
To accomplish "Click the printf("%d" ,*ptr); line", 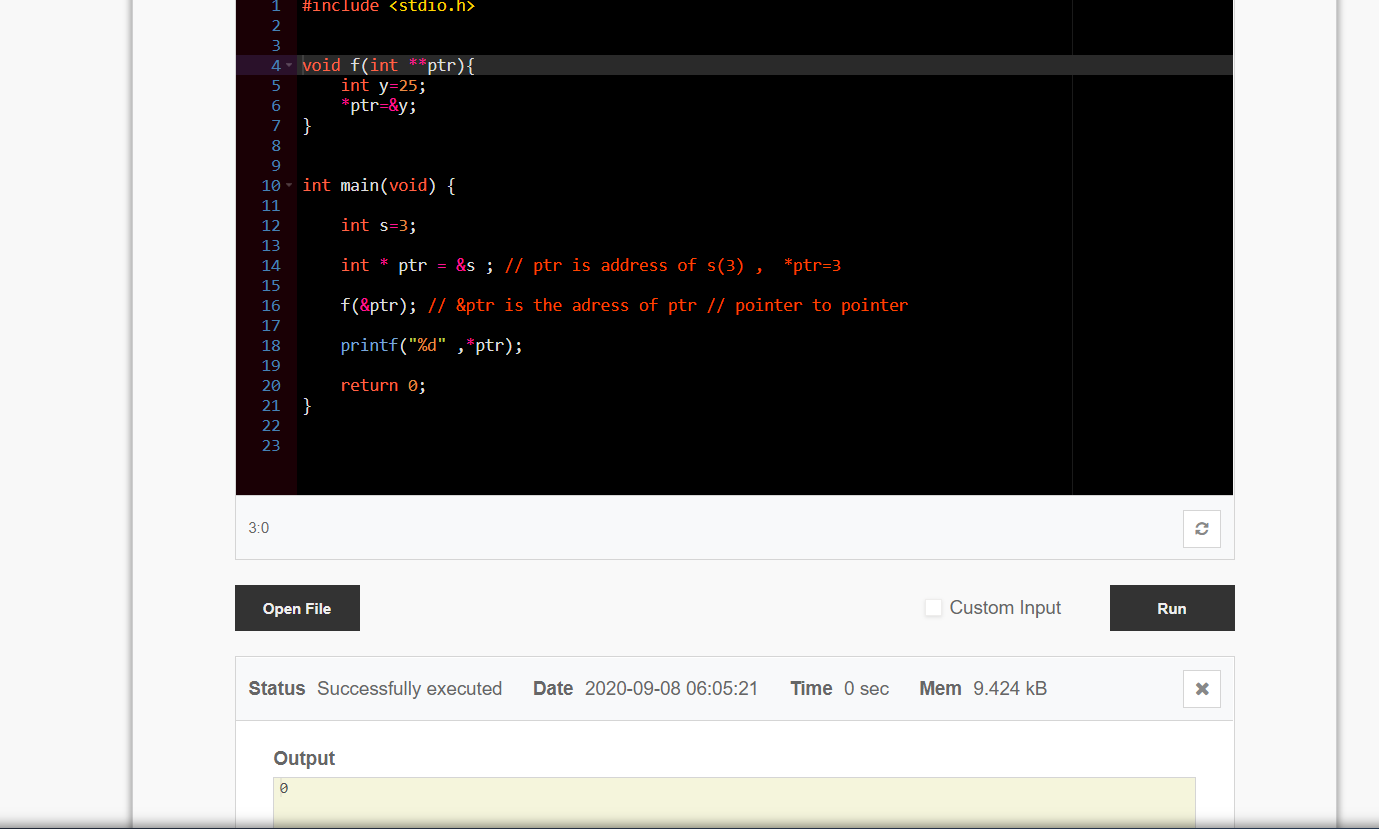I will click(x=432, y=345).
